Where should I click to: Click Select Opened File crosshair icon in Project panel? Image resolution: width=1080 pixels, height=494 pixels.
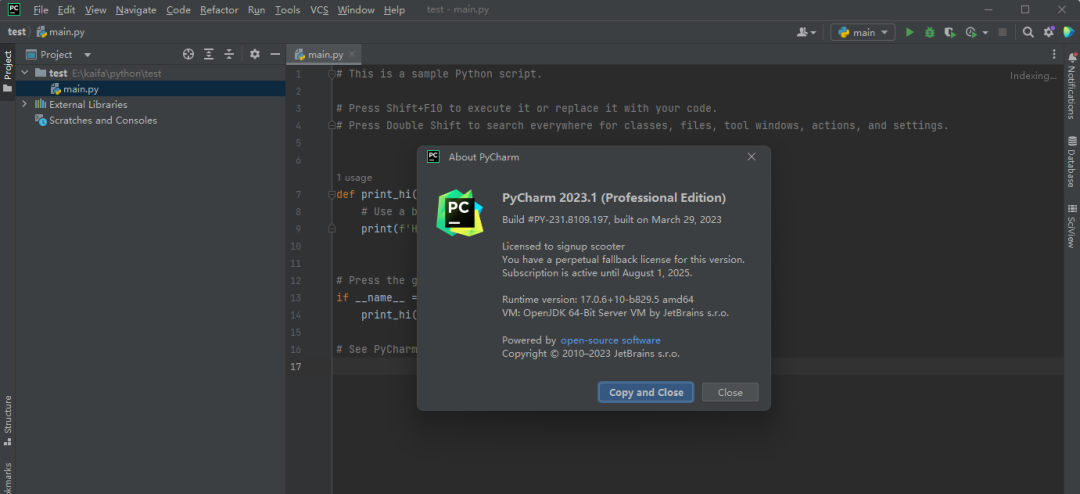click(188, 54)
